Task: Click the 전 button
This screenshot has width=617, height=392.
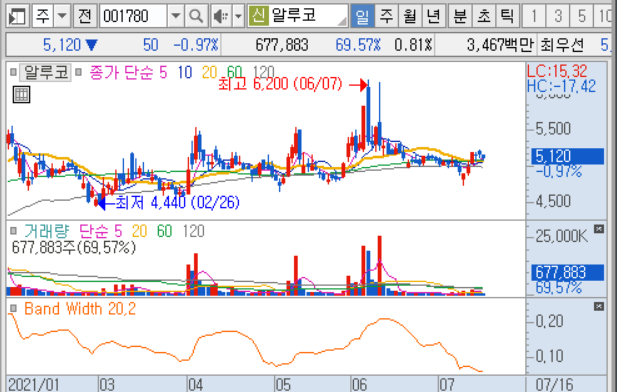Action: pos(85,16)
